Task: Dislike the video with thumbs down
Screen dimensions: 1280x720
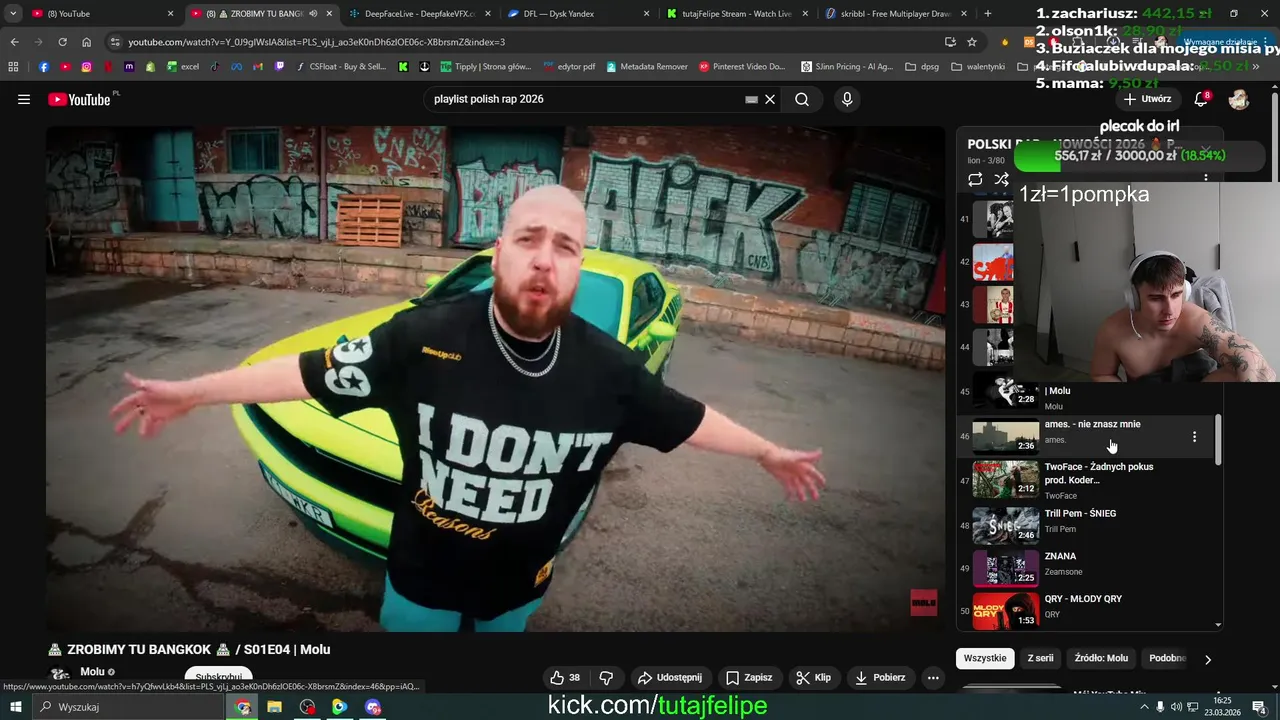Action: point(606,677)
